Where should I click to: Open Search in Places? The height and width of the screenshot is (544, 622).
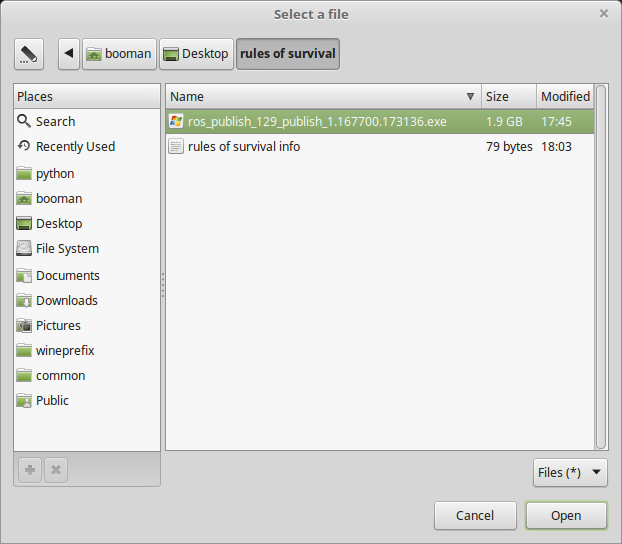pyautogui.click(x=87, y=121)
